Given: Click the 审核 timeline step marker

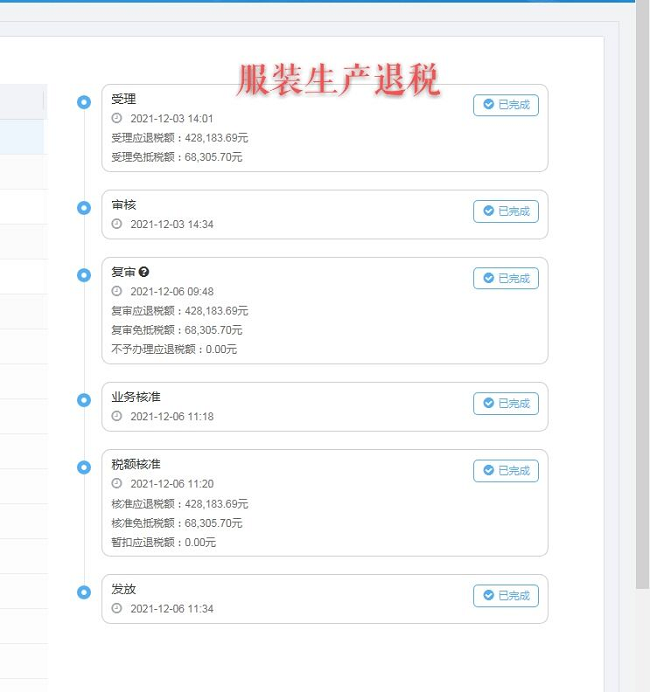Looking at the screenshot, I should (x=84, y=207).
